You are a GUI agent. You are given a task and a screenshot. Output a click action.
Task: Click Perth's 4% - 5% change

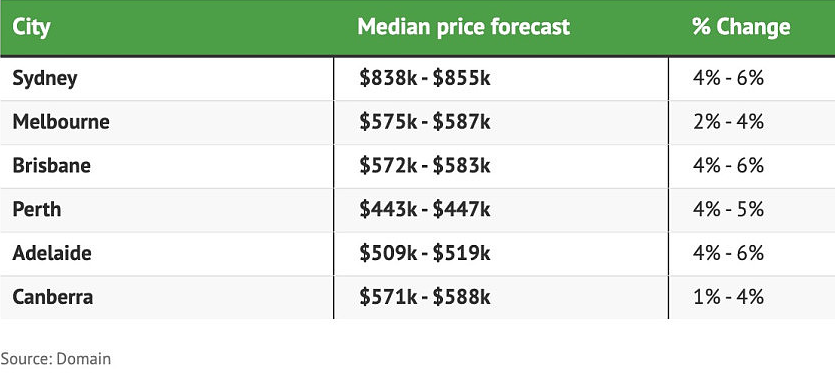pyautogui.click(x=728, y=209)
